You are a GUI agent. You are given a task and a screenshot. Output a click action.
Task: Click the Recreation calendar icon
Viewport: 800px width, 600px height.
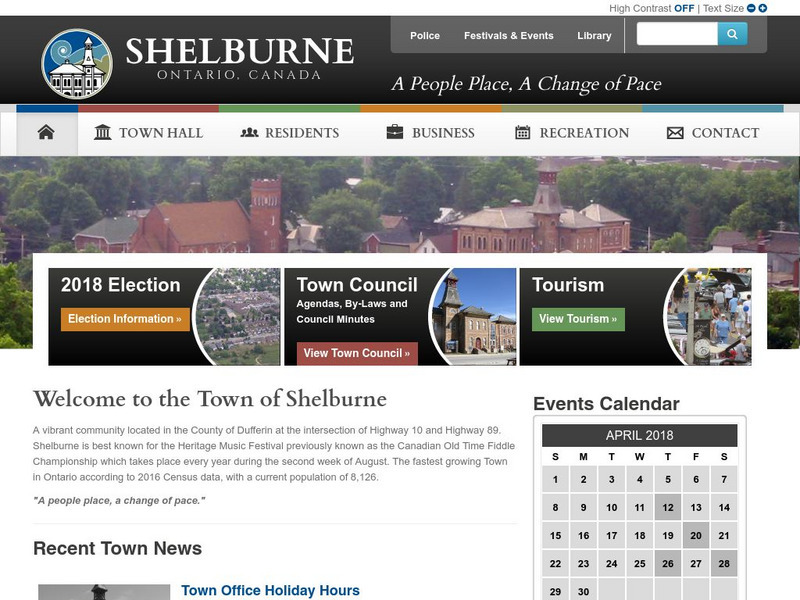pyautogui.click(x=523, y=131)
